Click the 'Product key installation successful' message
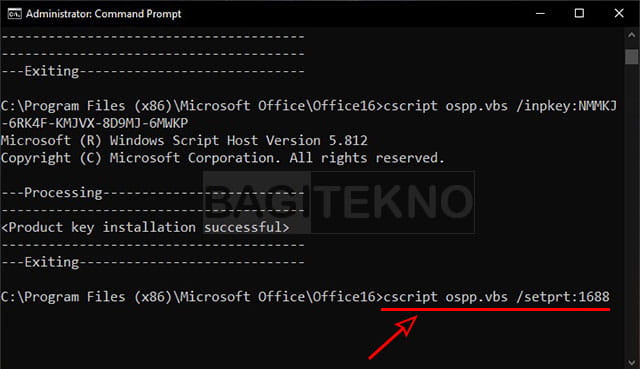This screenshot has height=369, width=640. (x=145, y=227)
